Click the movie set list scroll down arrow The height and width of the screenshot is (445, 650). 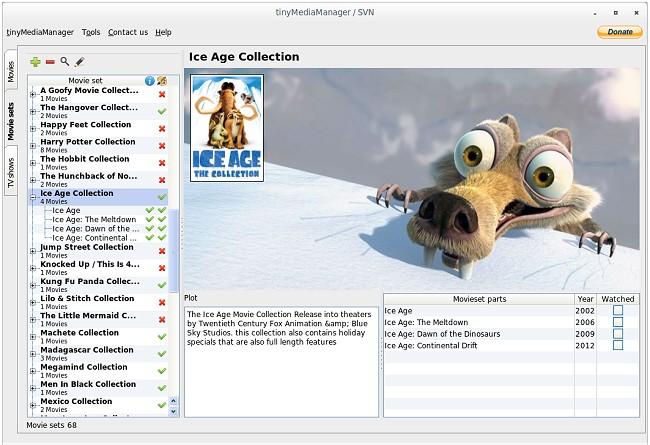coord(173,411)
